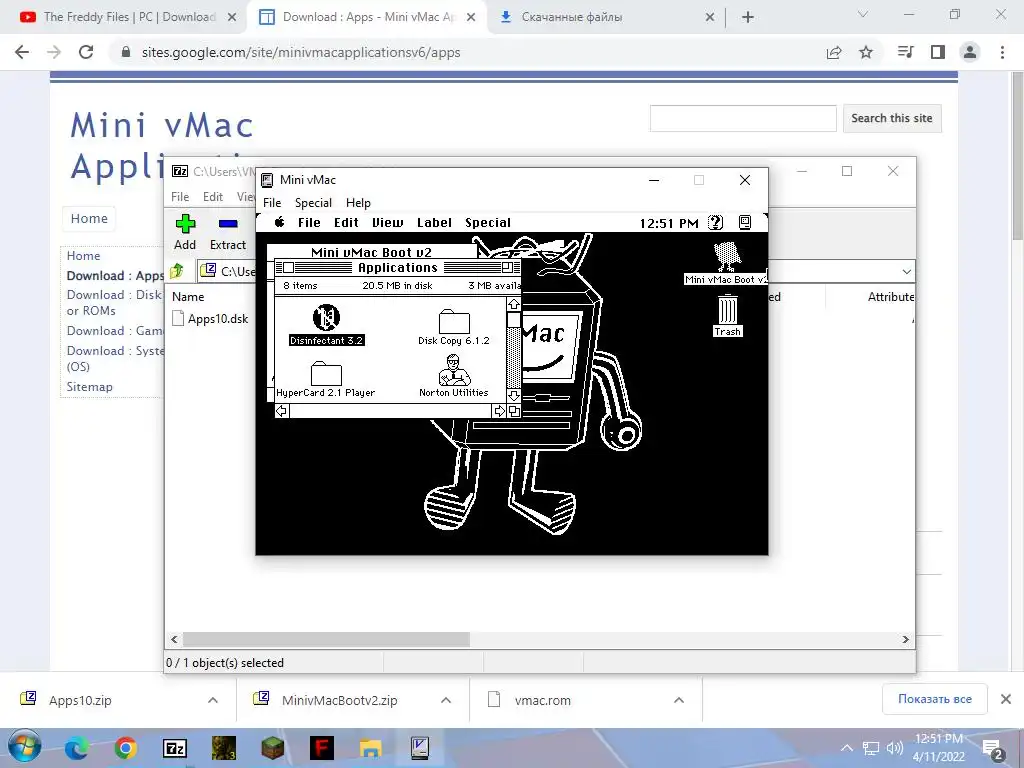Viewport: 1024px width, 768px height.
Task: Click the zoom box of the Applications window
Action: 506,268
